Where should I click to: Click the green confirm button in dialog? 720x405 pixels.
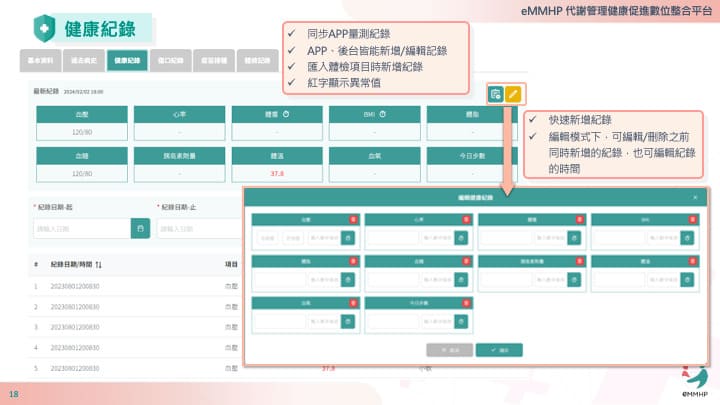point(499,350)
